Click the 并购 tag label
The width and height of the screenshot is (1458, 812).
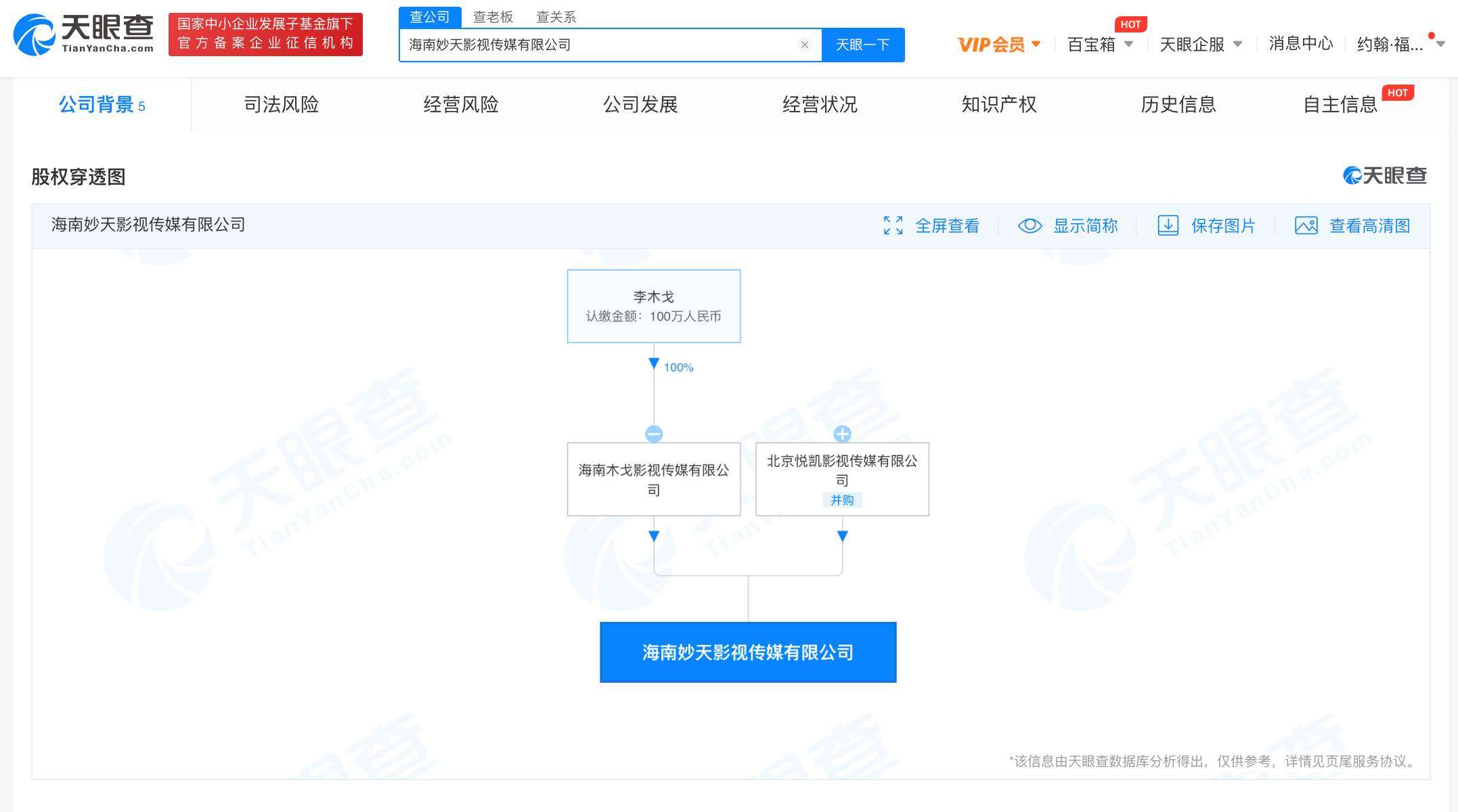point(842,500)
